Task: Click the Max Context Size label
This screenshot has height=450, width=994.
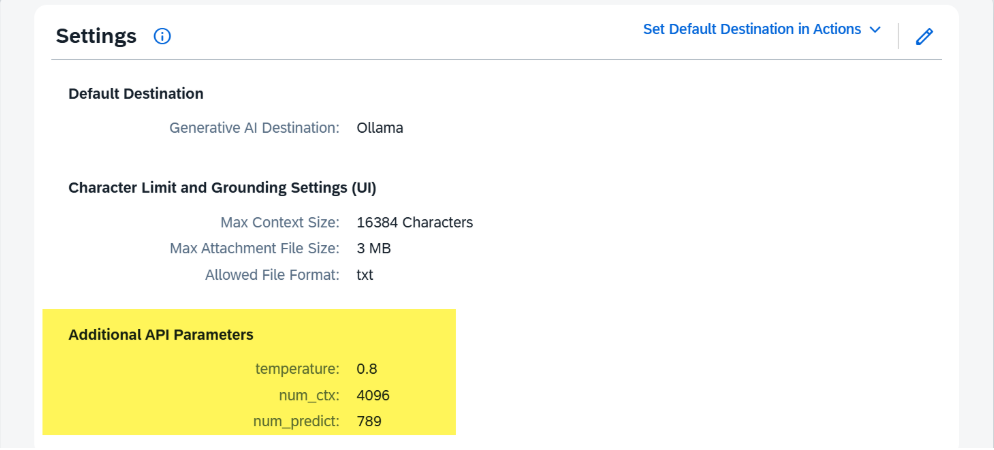Action: 280,222
